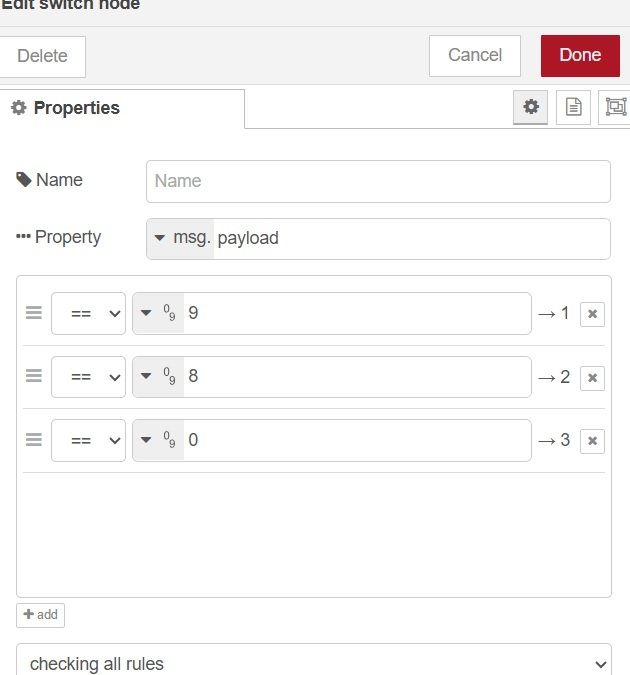Open the operator dropdown for rule 1

coord(88,313)
